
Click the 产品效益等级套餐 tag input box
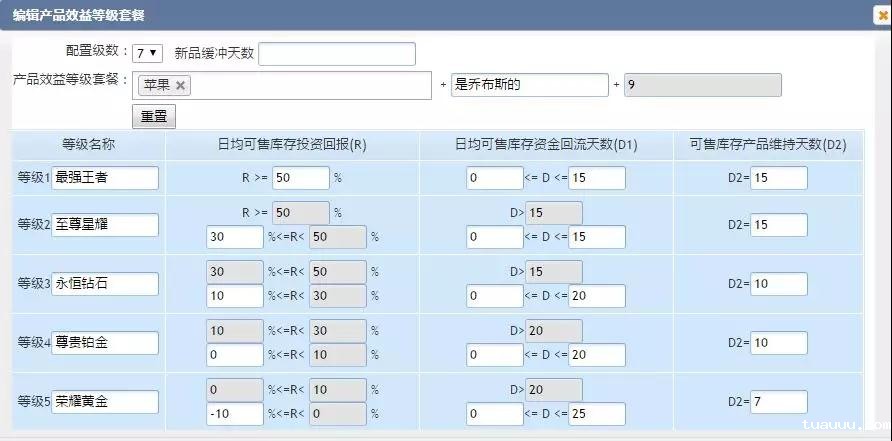[x=310, y=86]
